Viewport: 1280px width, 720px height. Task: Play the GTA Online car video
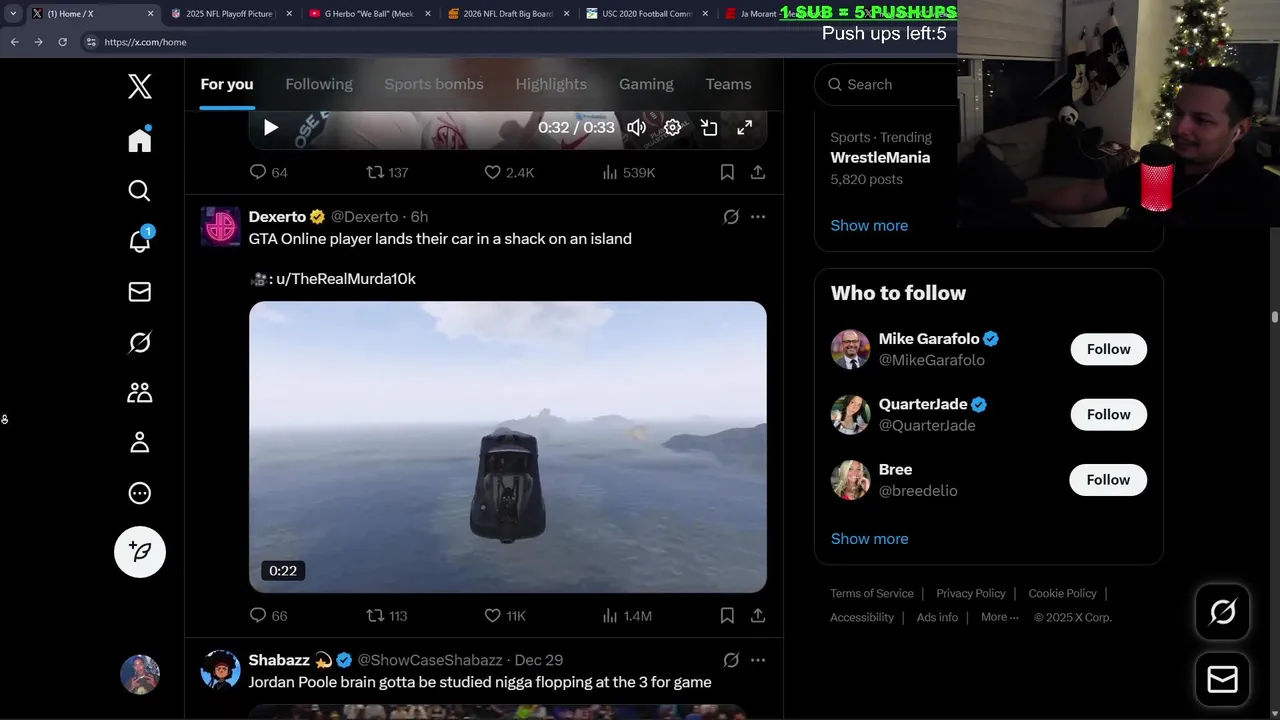[x=508, y=447]
